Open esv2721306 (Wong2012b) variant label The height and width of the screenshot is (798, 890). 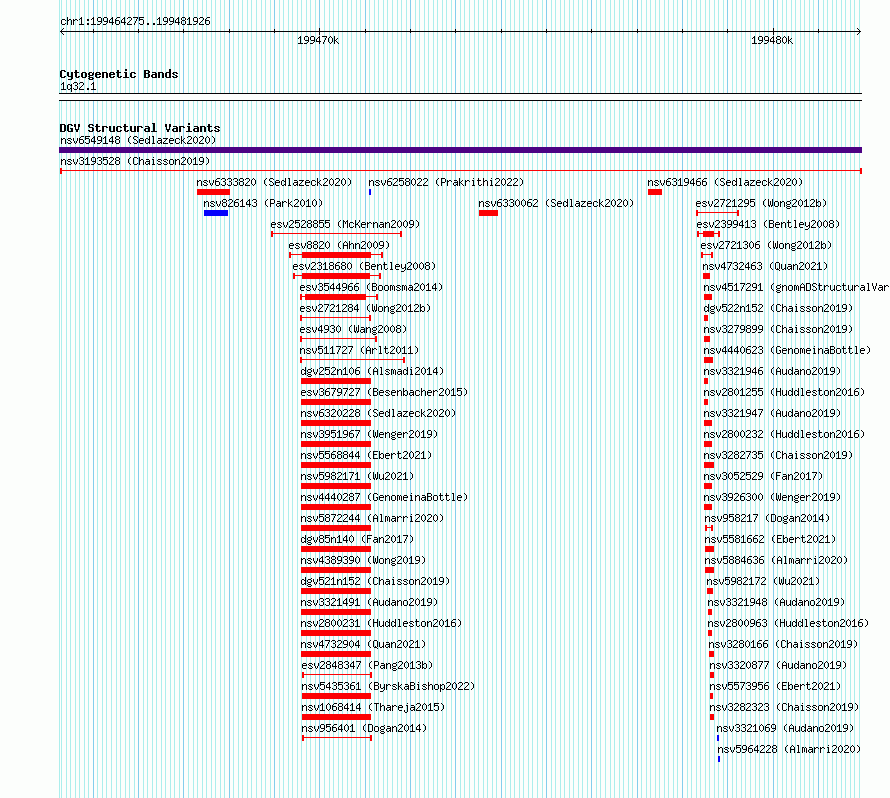(x=766, y=245)
